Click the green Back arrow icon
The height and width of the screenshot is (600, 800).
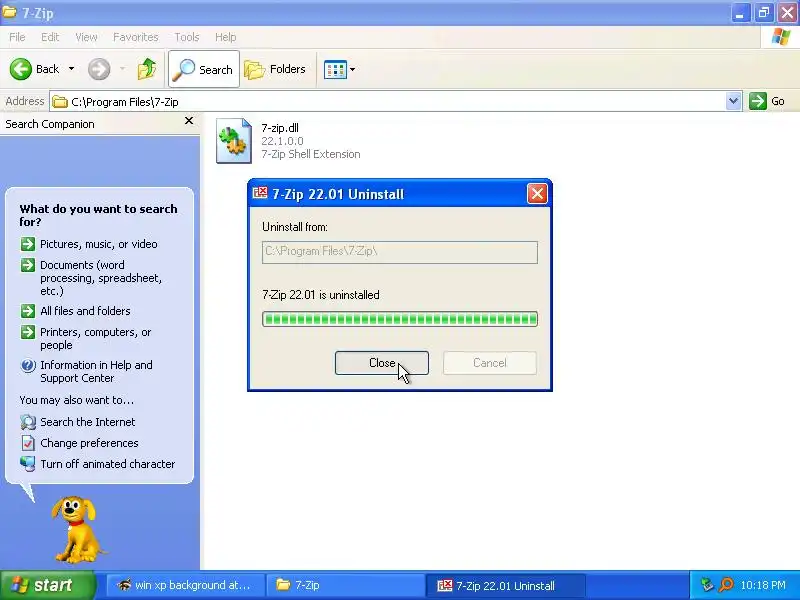tap(20, 69)
